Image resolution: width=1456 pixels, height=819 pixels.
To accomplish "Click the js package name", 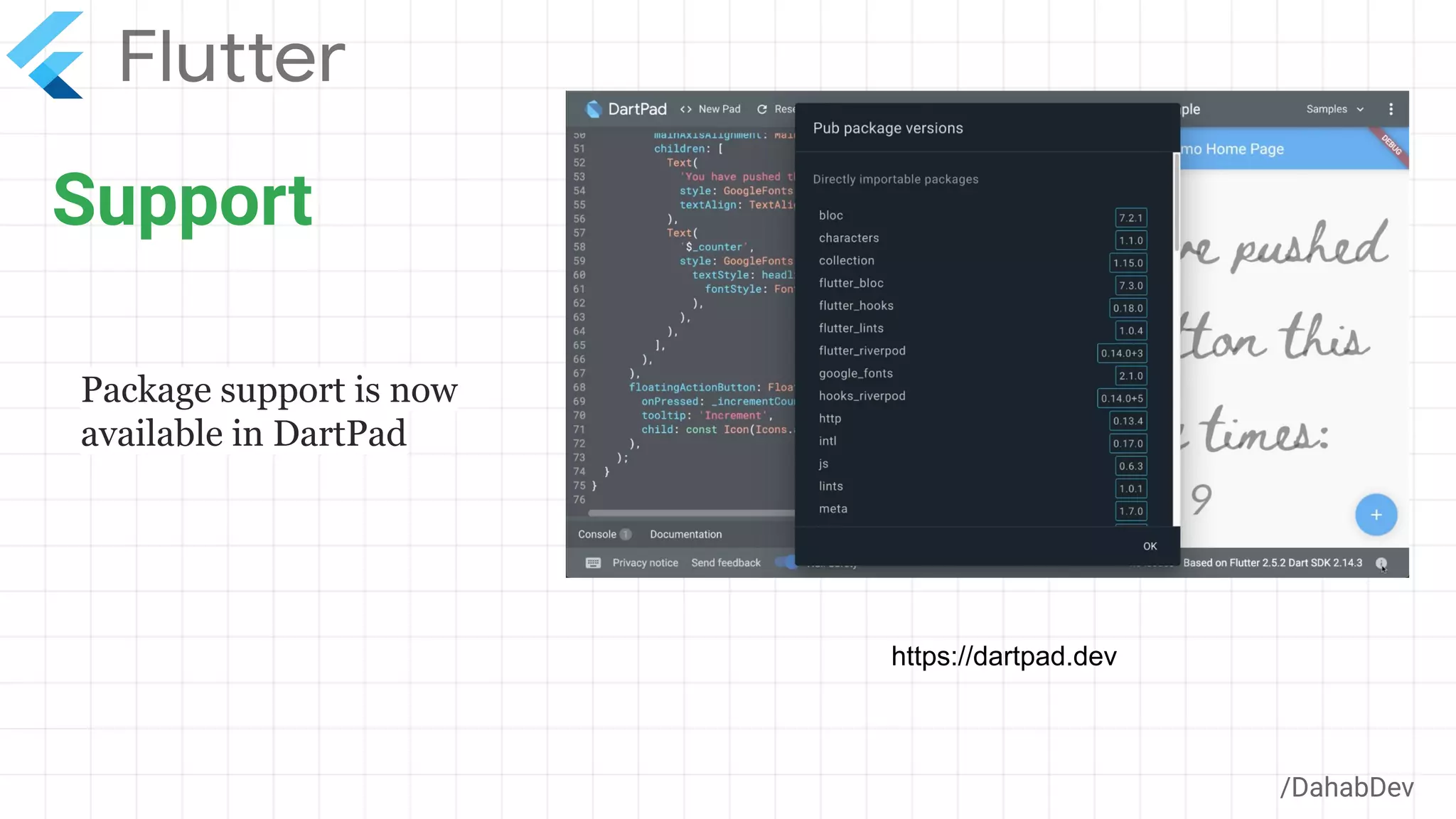I will pos(823,464).
